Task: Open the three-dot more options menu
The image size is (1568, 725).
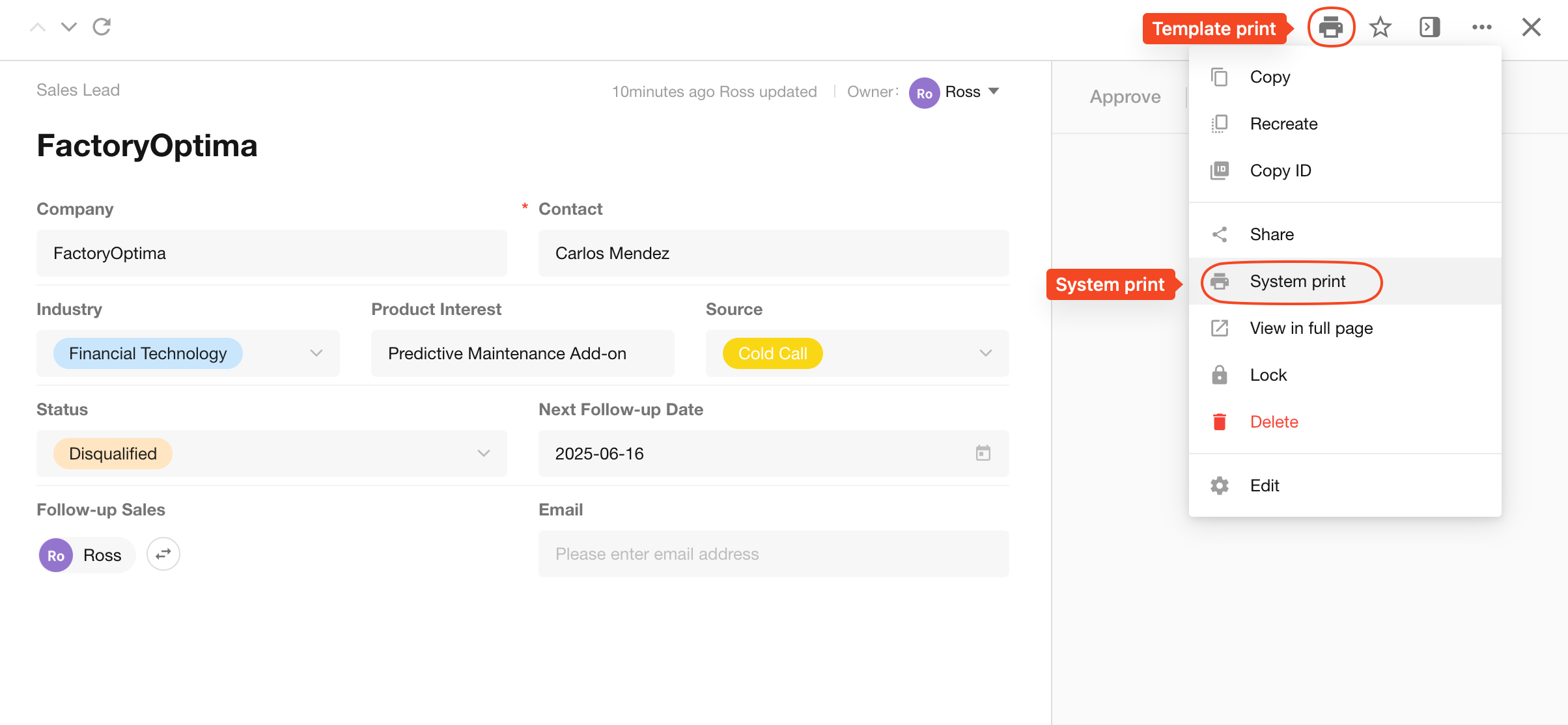Action: pos(1481,27)
